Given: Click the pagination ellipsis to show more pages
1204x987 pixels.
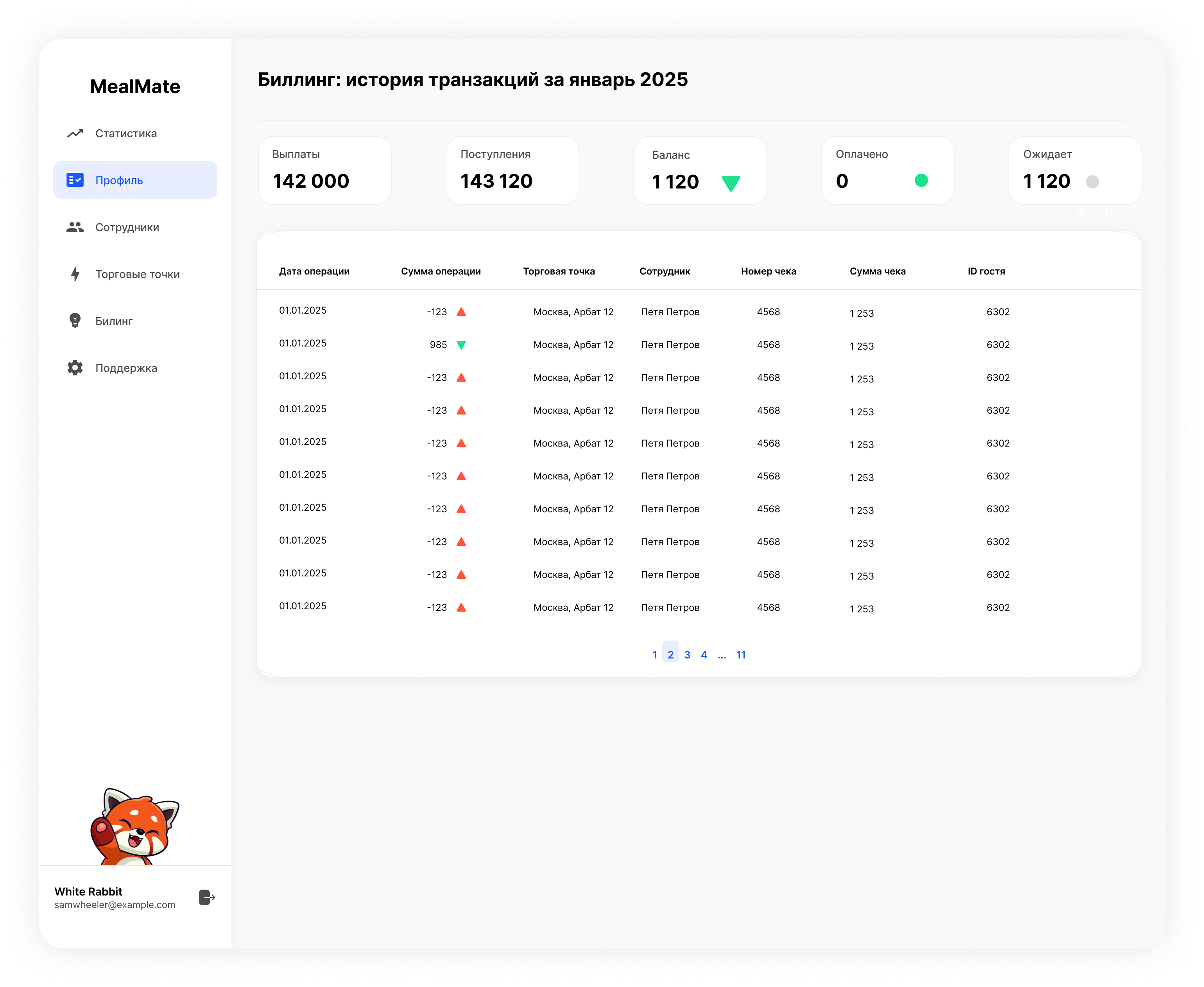Looking at the screenshot, I should (x=722, y=655).
